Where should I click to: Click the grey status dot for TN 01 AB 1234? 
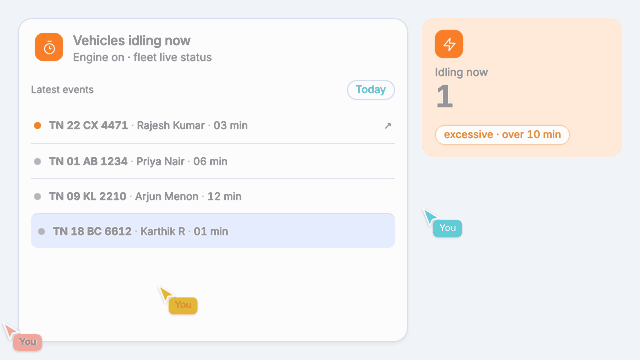[x=37, y=161]
